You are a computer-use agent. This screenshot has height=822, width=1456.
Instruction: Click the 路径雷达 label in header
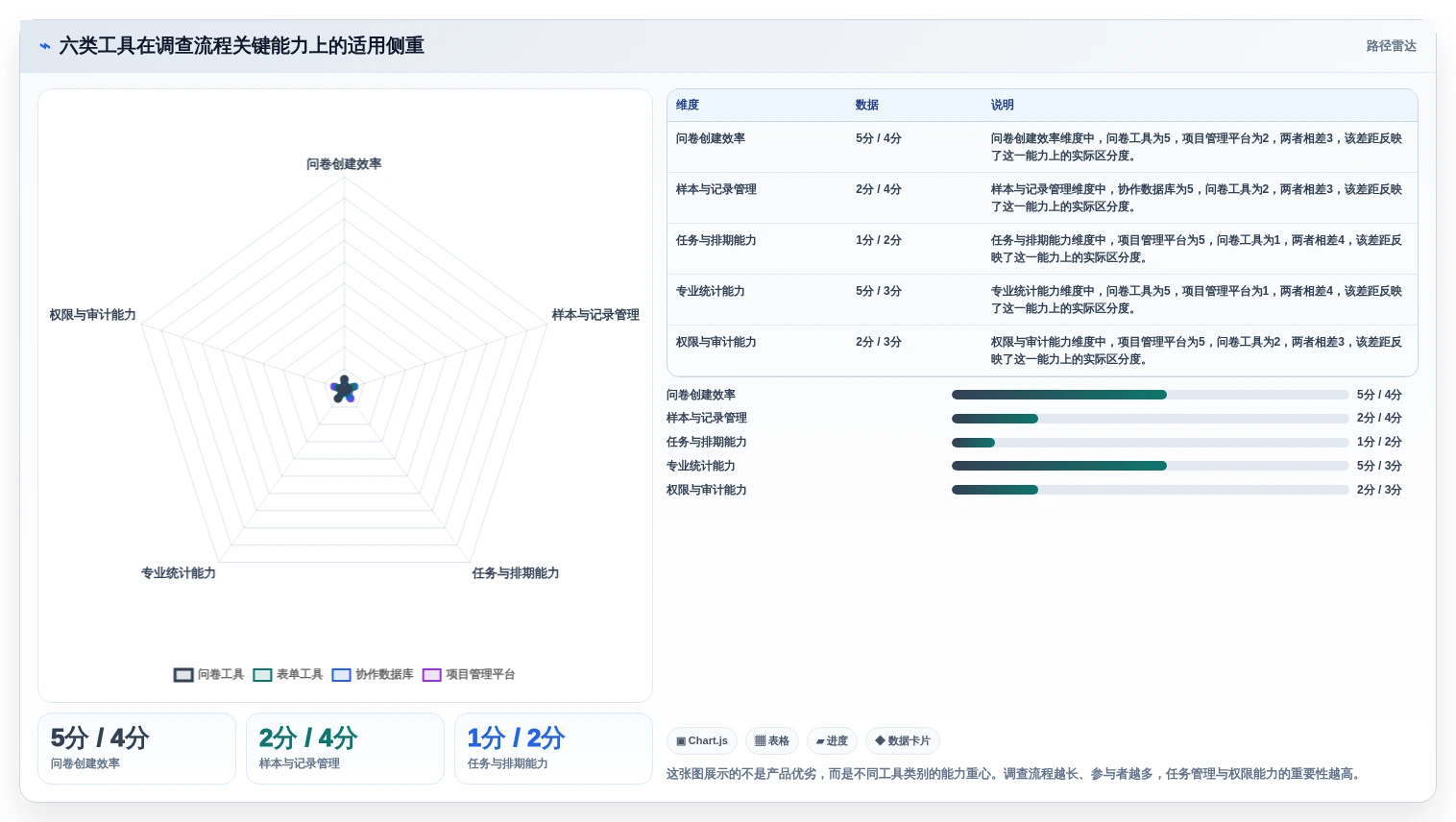coord(1391,46)
